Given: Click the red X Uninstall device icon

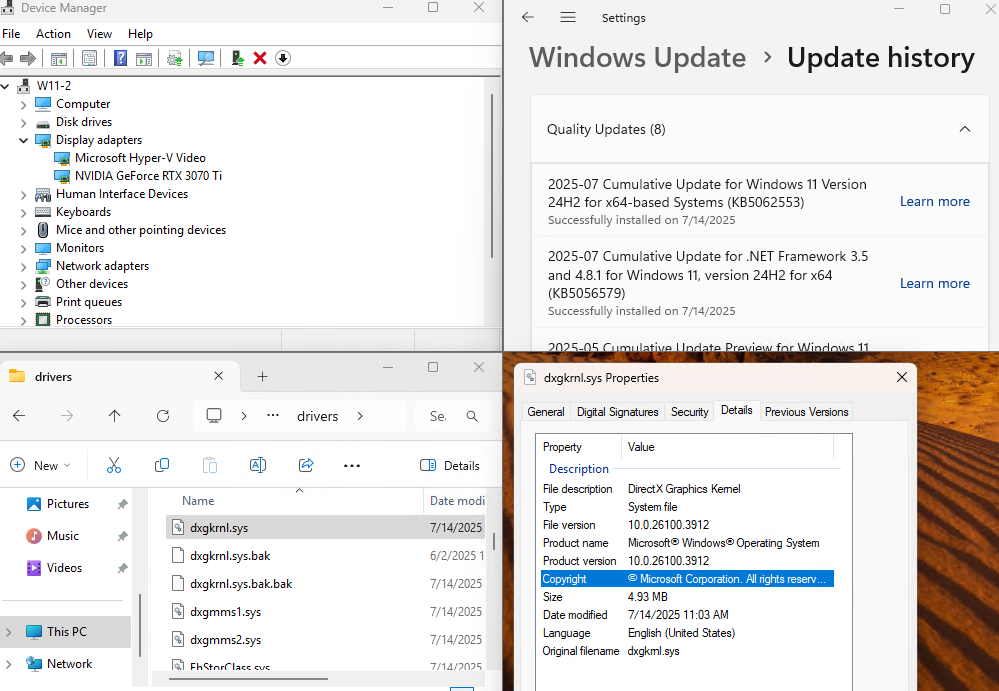Looking at the screenshot, I should (260, 59).
